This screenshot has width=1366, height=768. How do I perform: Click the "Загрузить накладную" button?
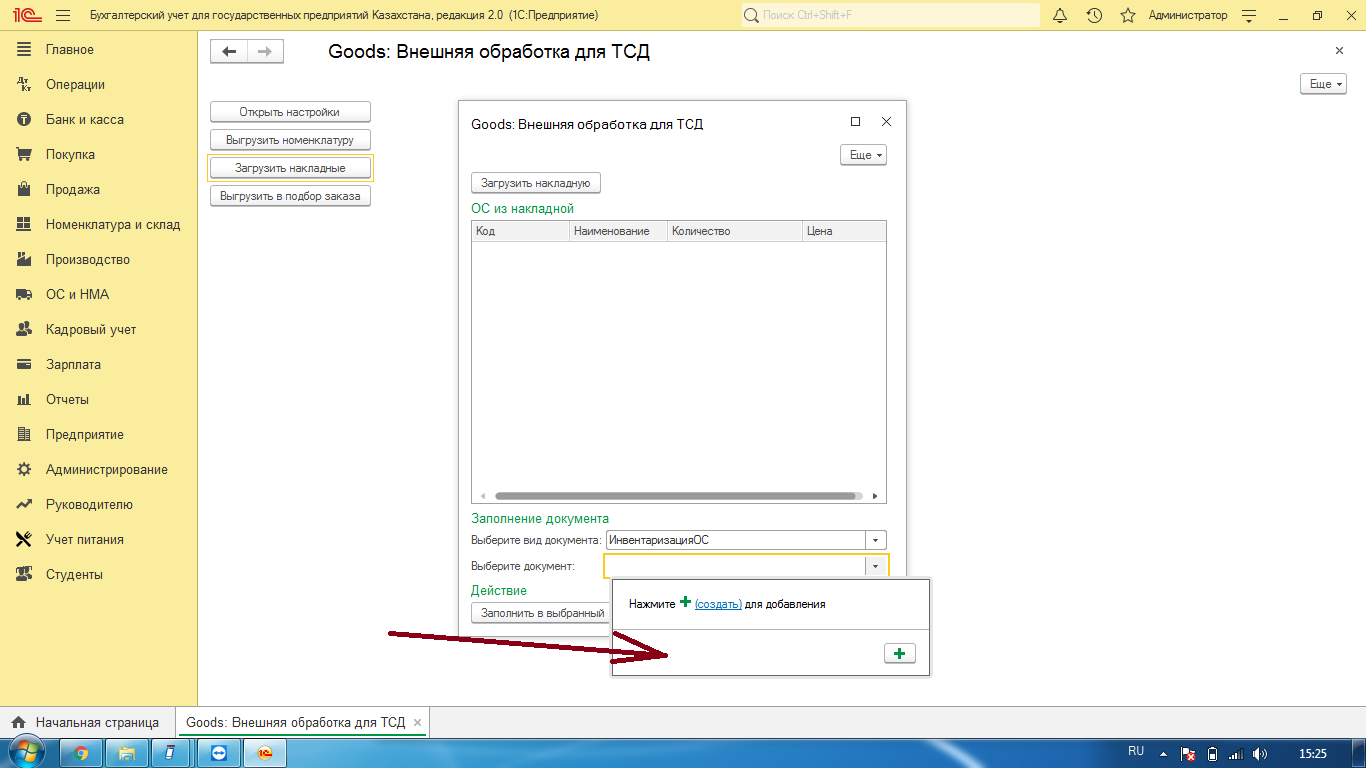[x=536, y=183]
